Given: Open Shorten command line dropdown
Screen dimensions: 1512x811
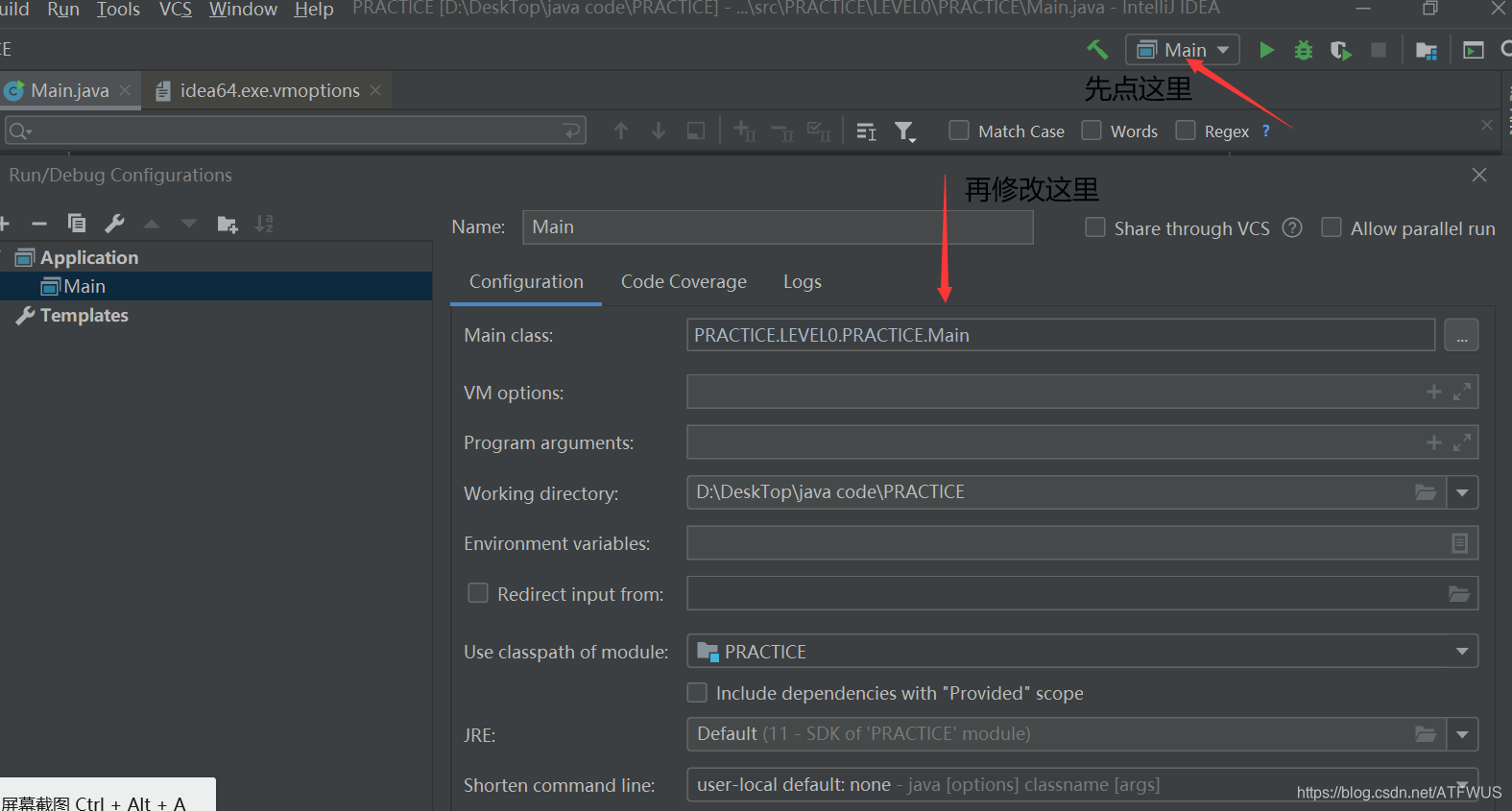Looking at the screenshot, I should (1082, 784).
